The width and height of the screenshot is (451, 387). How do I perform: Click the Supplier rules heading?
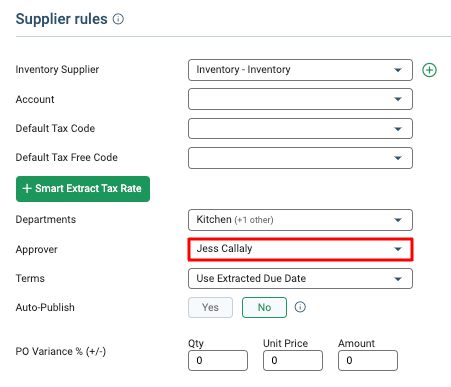coord(62,19)
